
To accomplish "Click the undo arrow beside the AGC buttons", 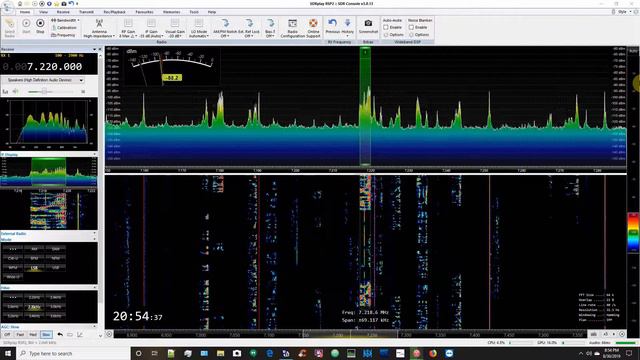I will point(60,334).
